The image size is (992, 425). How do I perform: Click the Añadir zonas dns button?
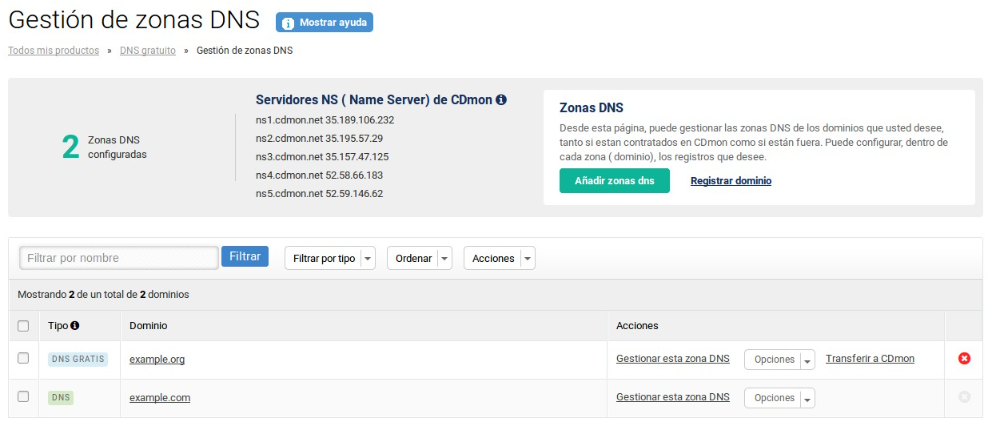click(x=614, y=181)
